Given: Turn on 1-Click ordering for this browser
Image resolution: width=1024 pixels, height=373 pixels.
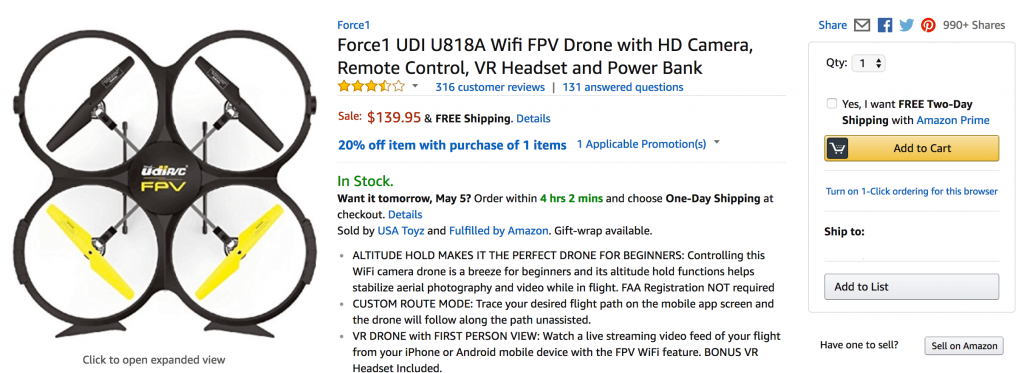Looking at the screenshot, I should coord(912,191).
